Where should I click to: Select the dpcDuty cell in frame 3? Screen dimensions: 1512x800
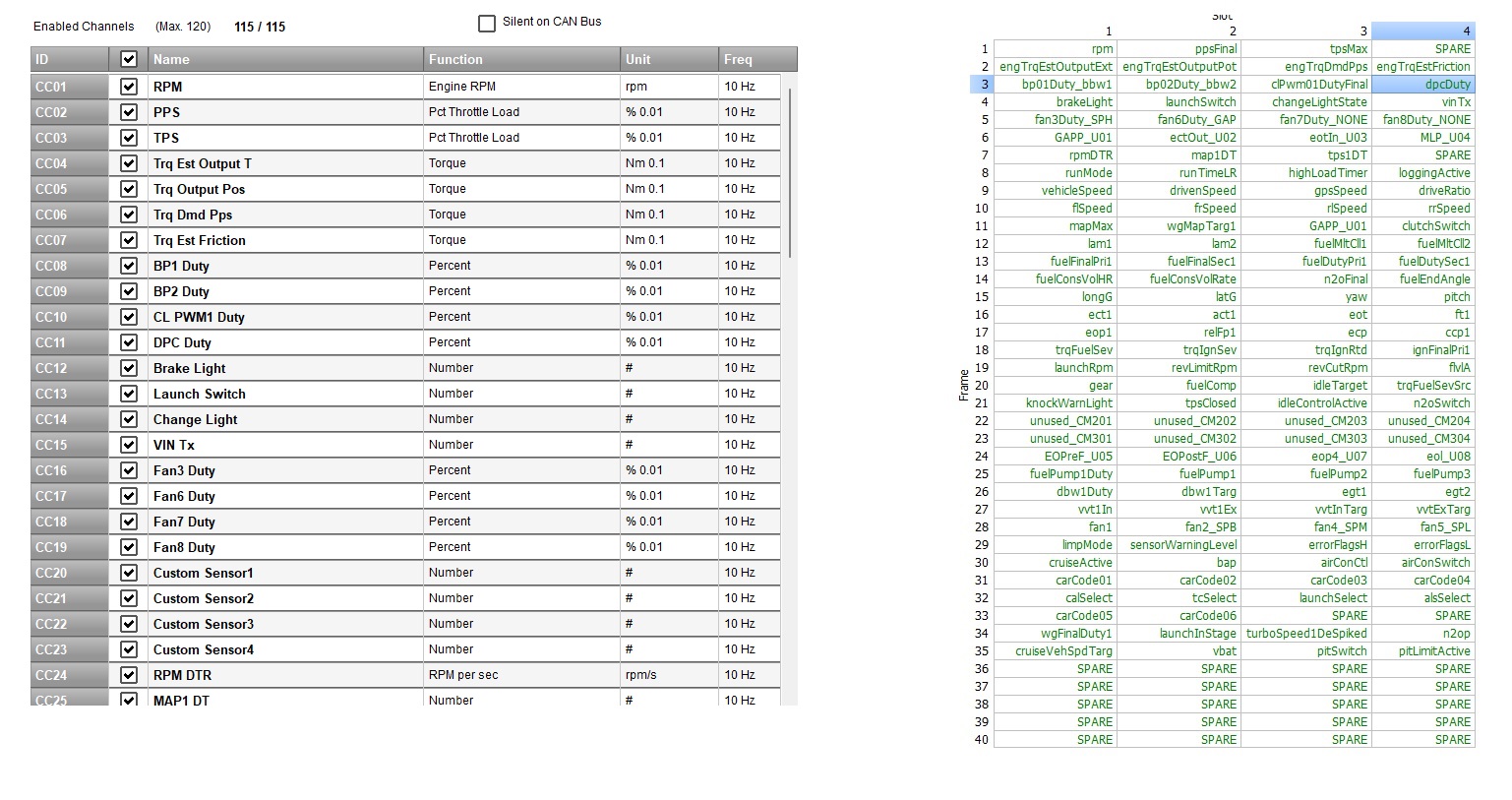1422,85
